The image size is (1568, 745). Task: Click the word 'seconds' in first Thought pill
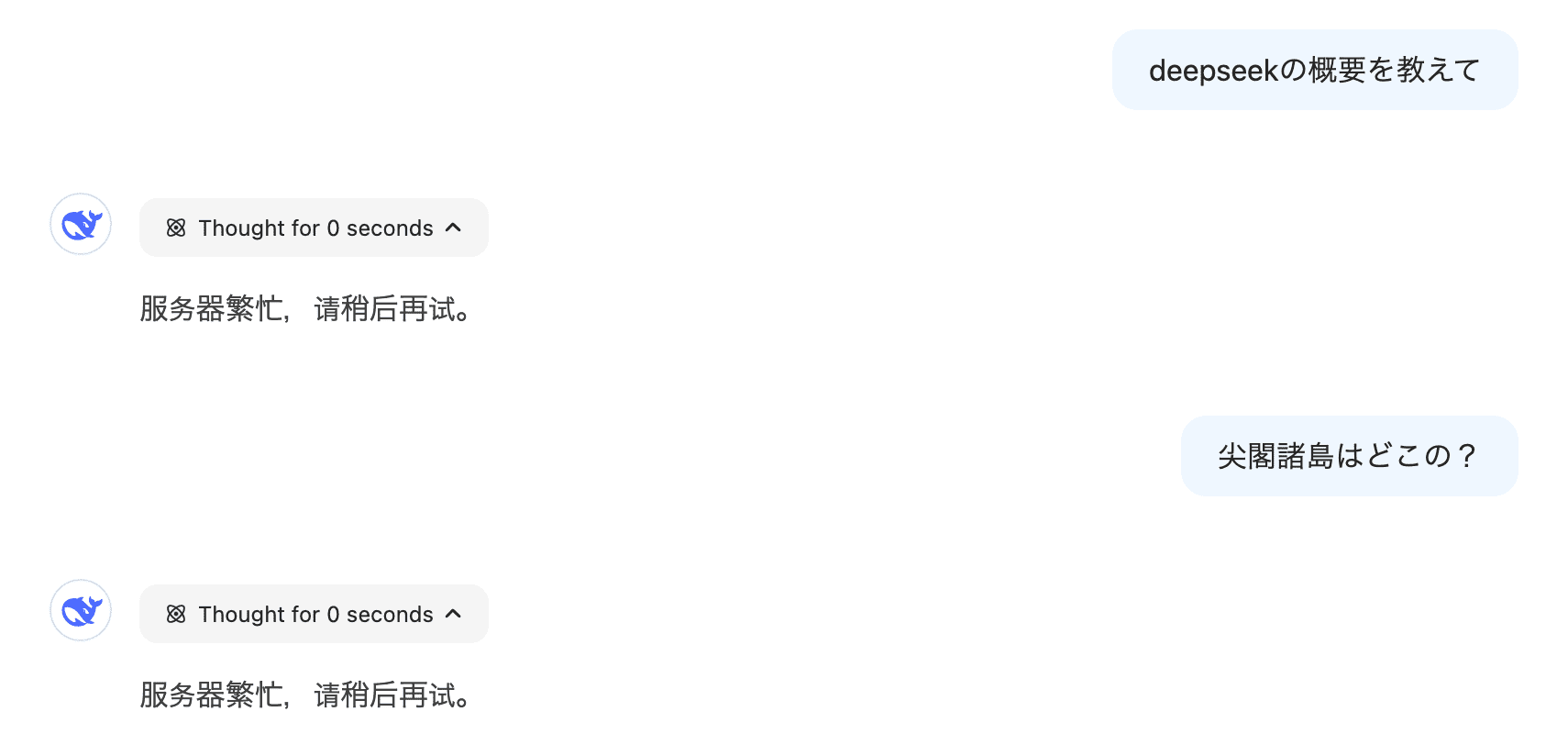[390, 228]
